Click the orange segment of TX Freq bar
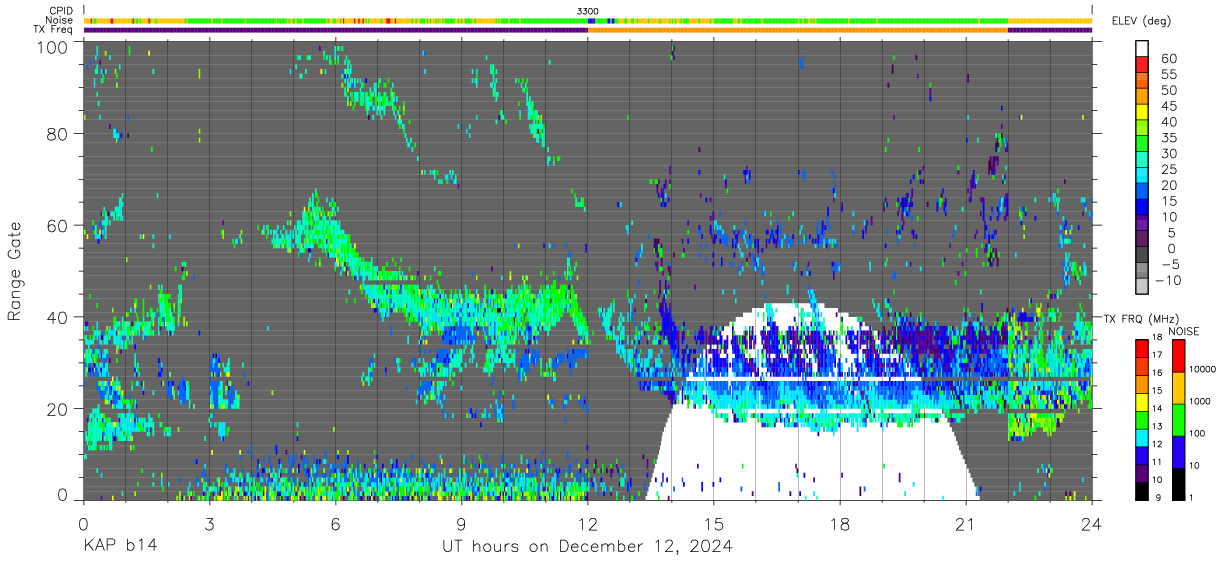 click(798, 30)
